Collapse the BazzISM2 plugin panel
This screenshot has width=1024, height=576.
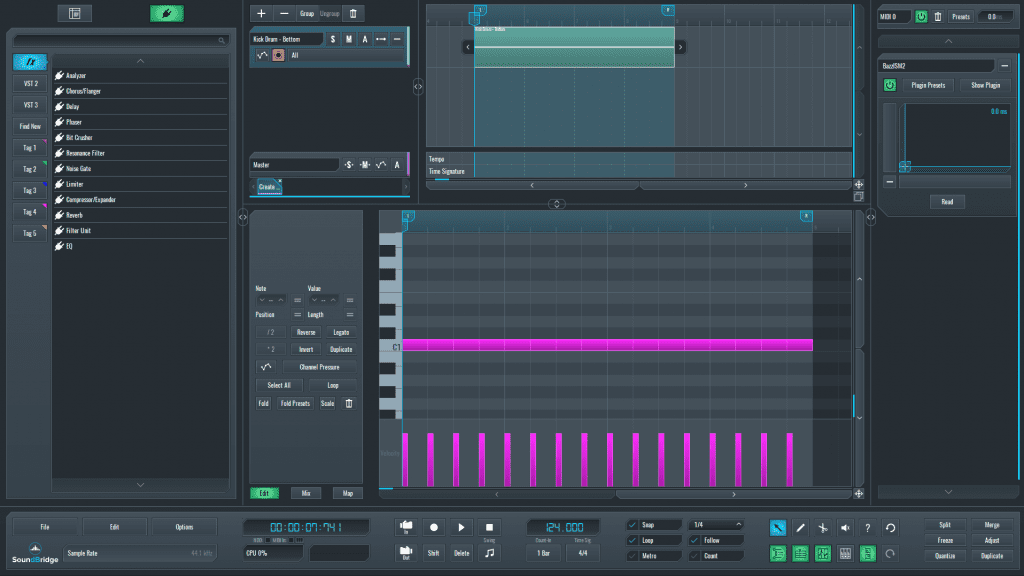tap(1004, 65)
